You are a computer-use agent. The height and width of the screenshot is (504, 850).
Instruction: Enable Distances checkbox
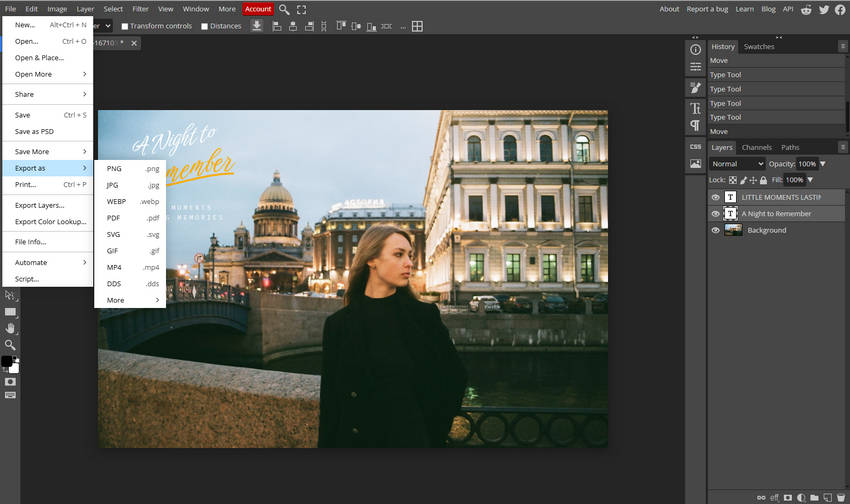204,26
